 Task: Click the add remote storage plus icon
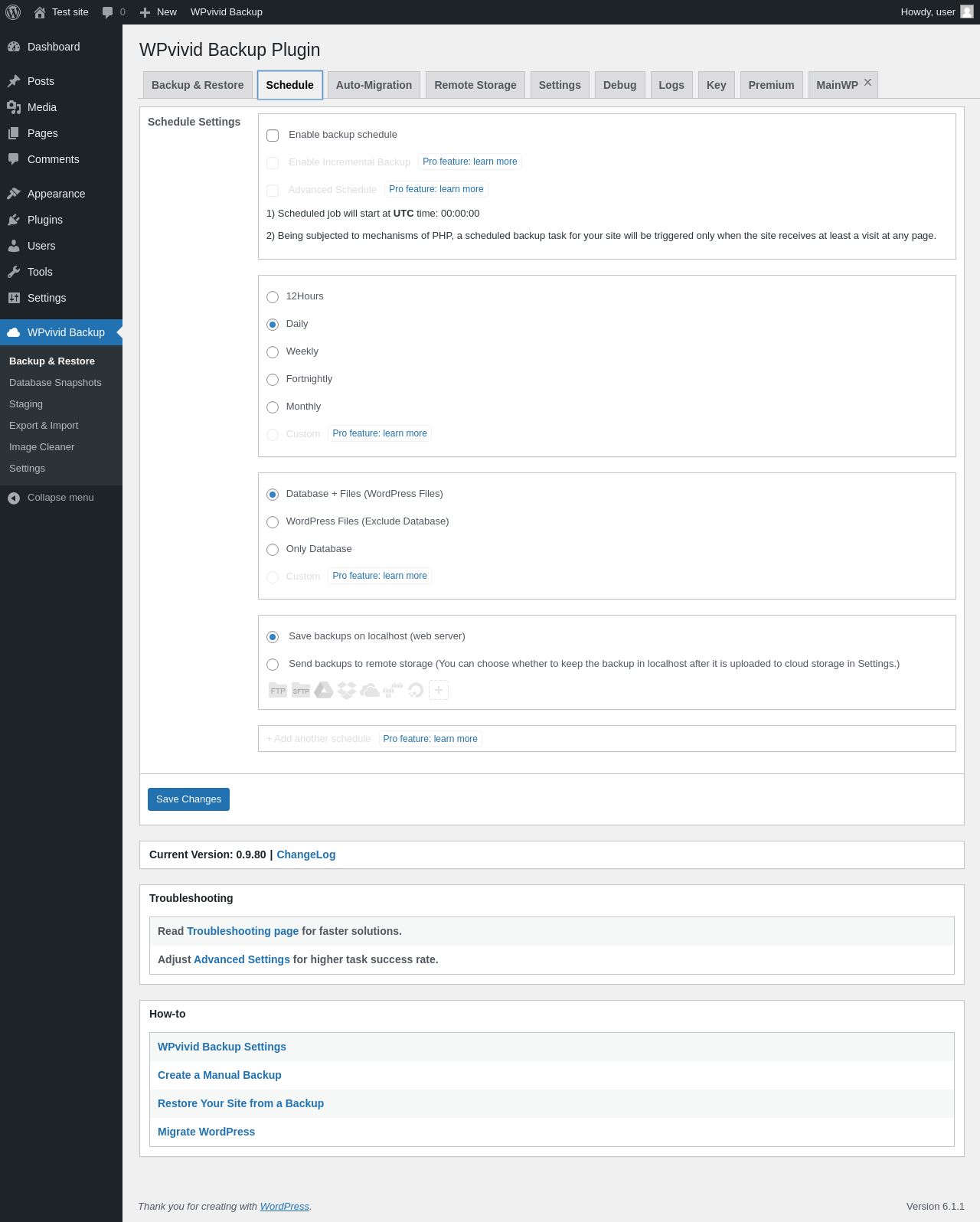tap(439, 691)
